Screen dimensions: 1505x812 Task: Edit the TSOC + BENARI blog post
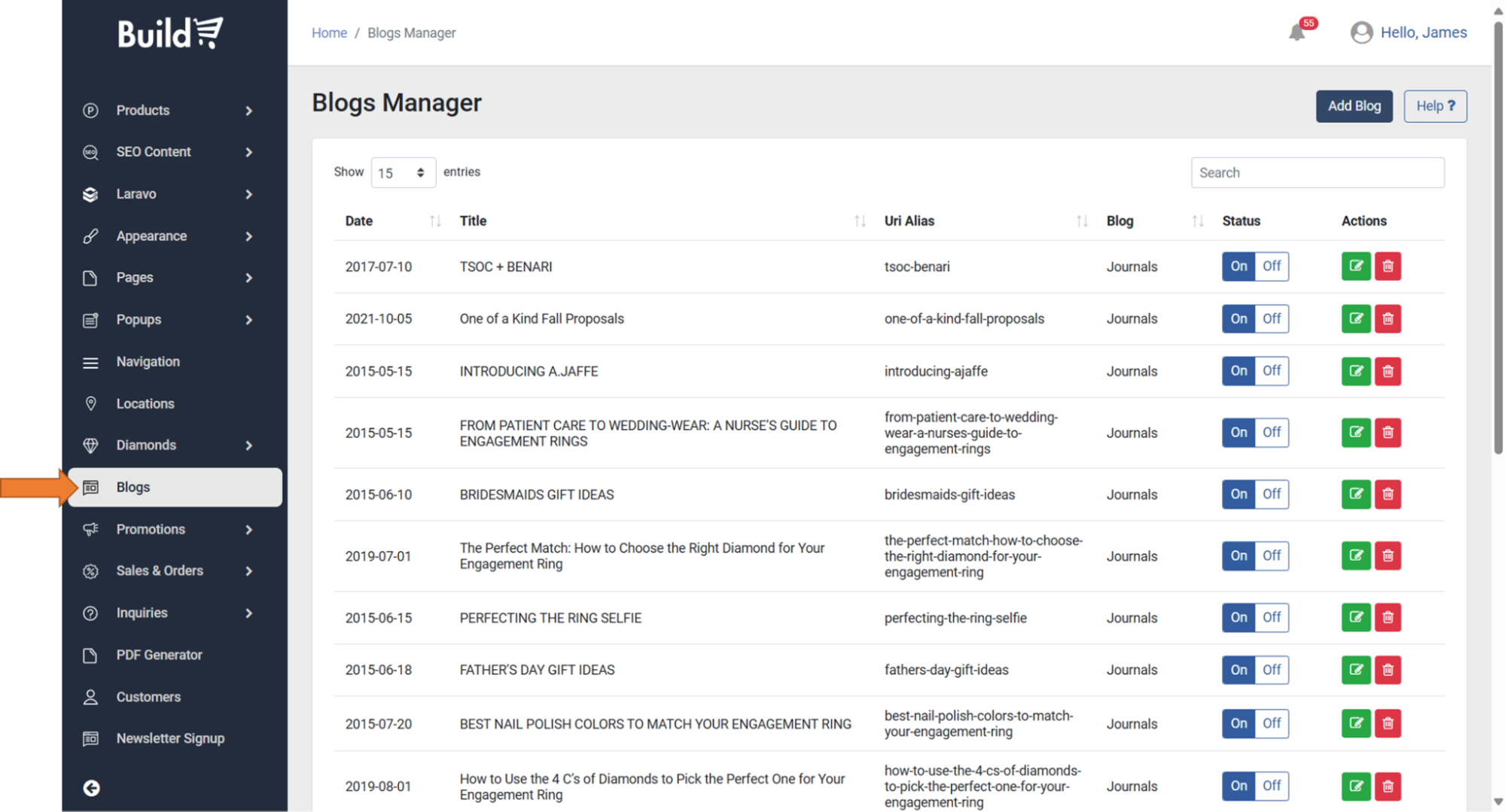(x=1355, y=266)
